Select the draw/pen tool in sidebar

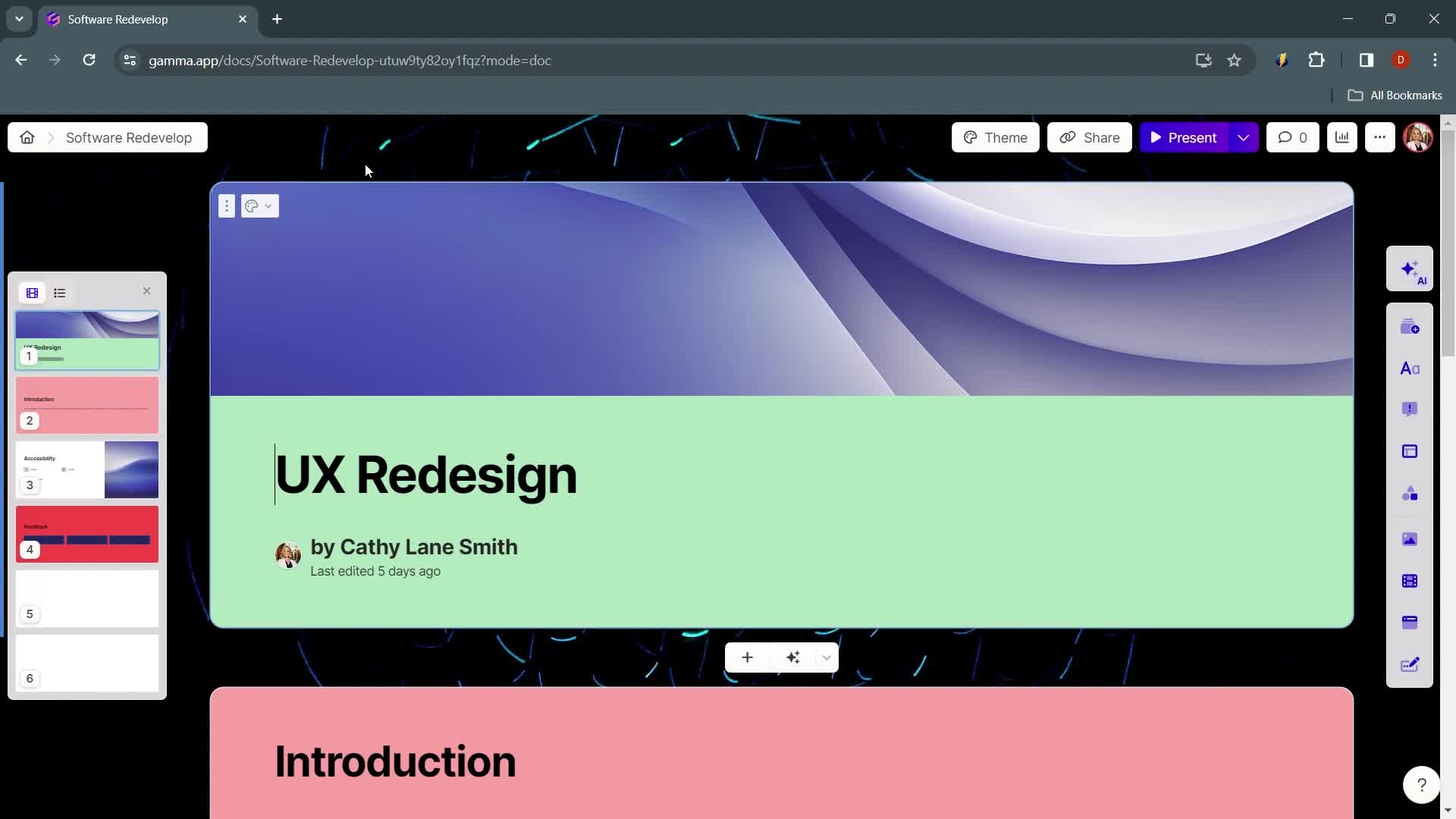(1412, 665)
